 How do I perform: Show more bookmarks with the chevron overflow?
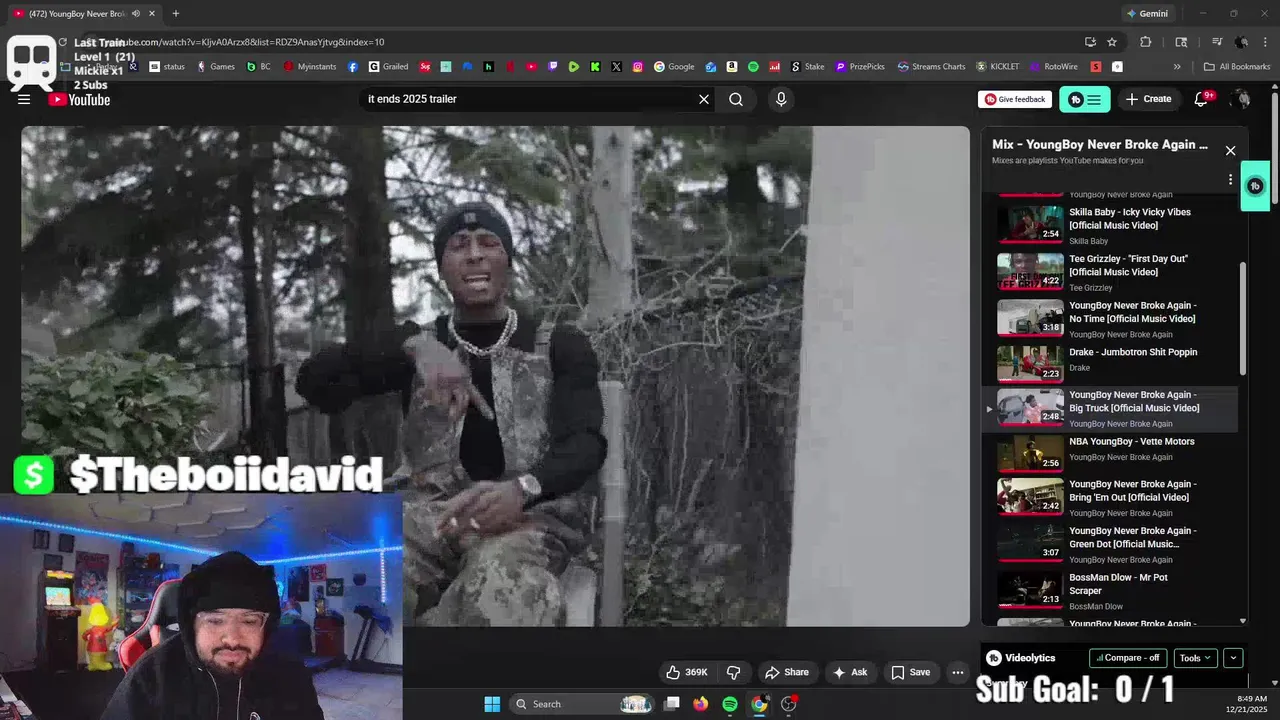coord(1177,67)
